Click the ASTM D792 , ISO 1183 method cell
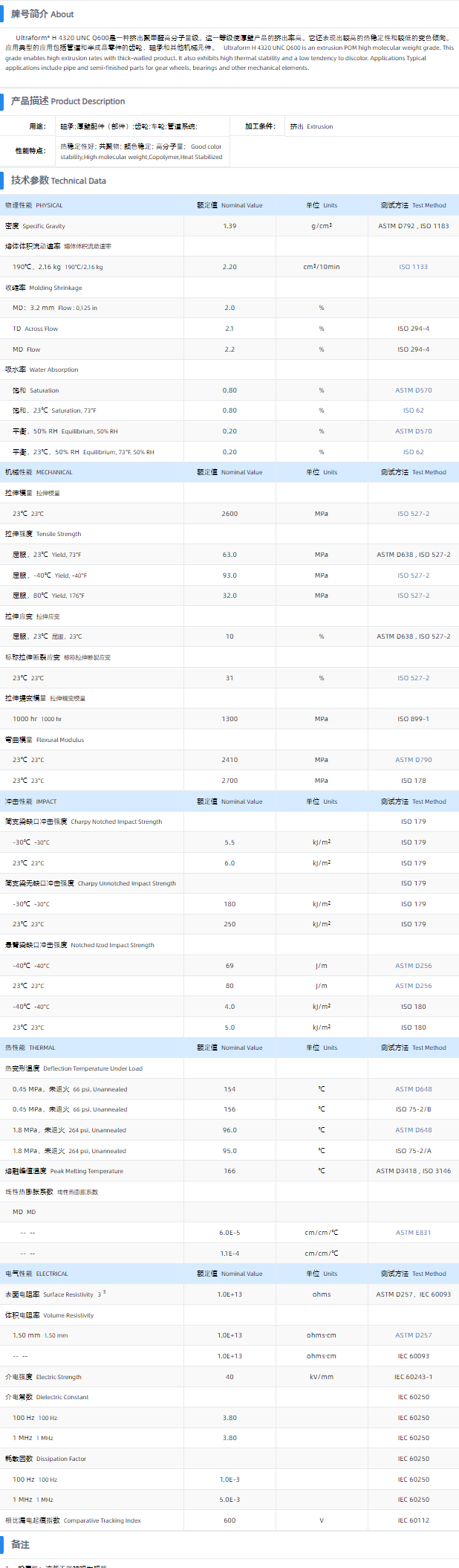 pyautogui.click(x=413, y=226)
